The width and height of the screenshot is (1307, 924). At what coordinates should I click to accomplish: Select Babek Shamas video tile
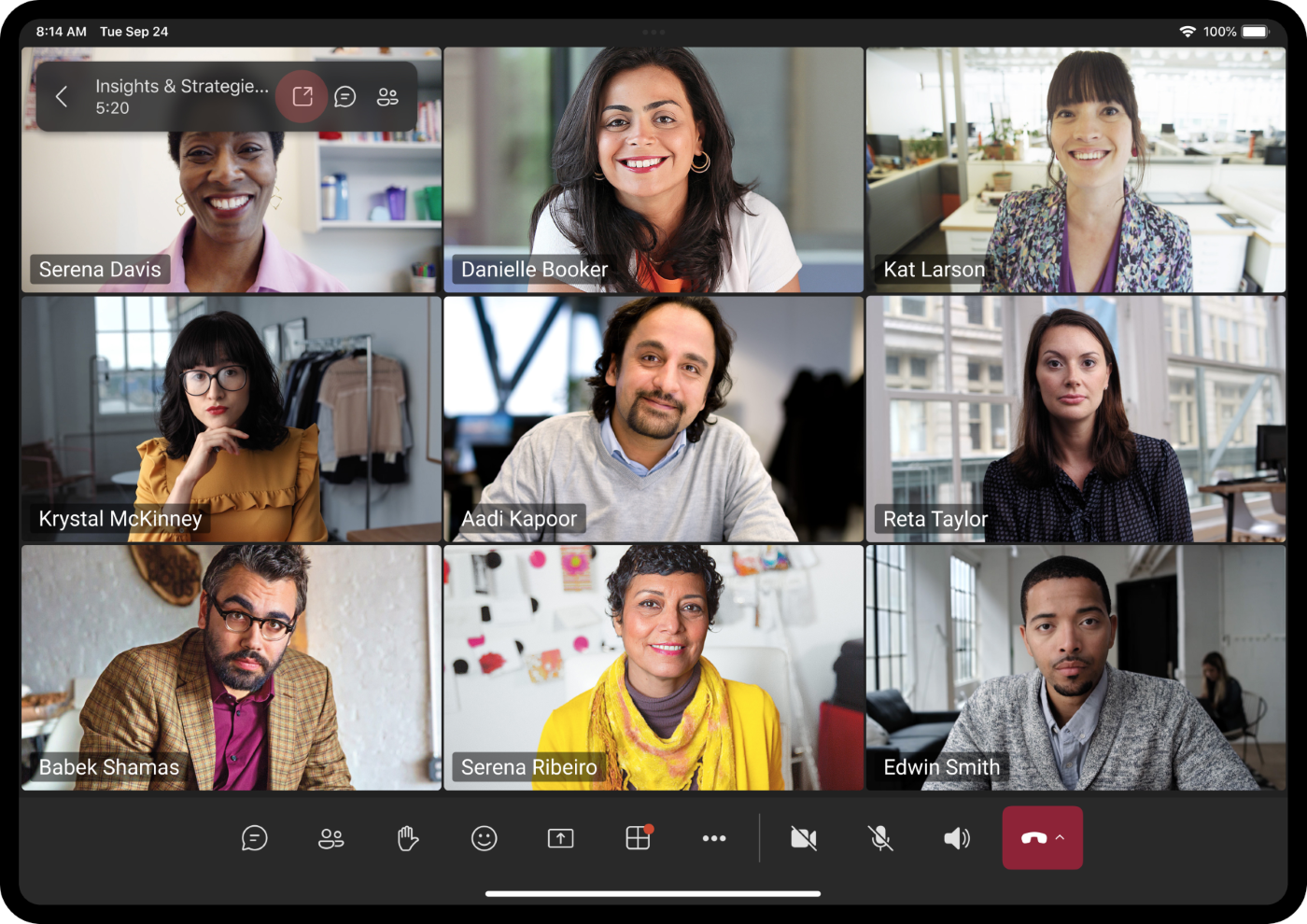pos(232,667)
